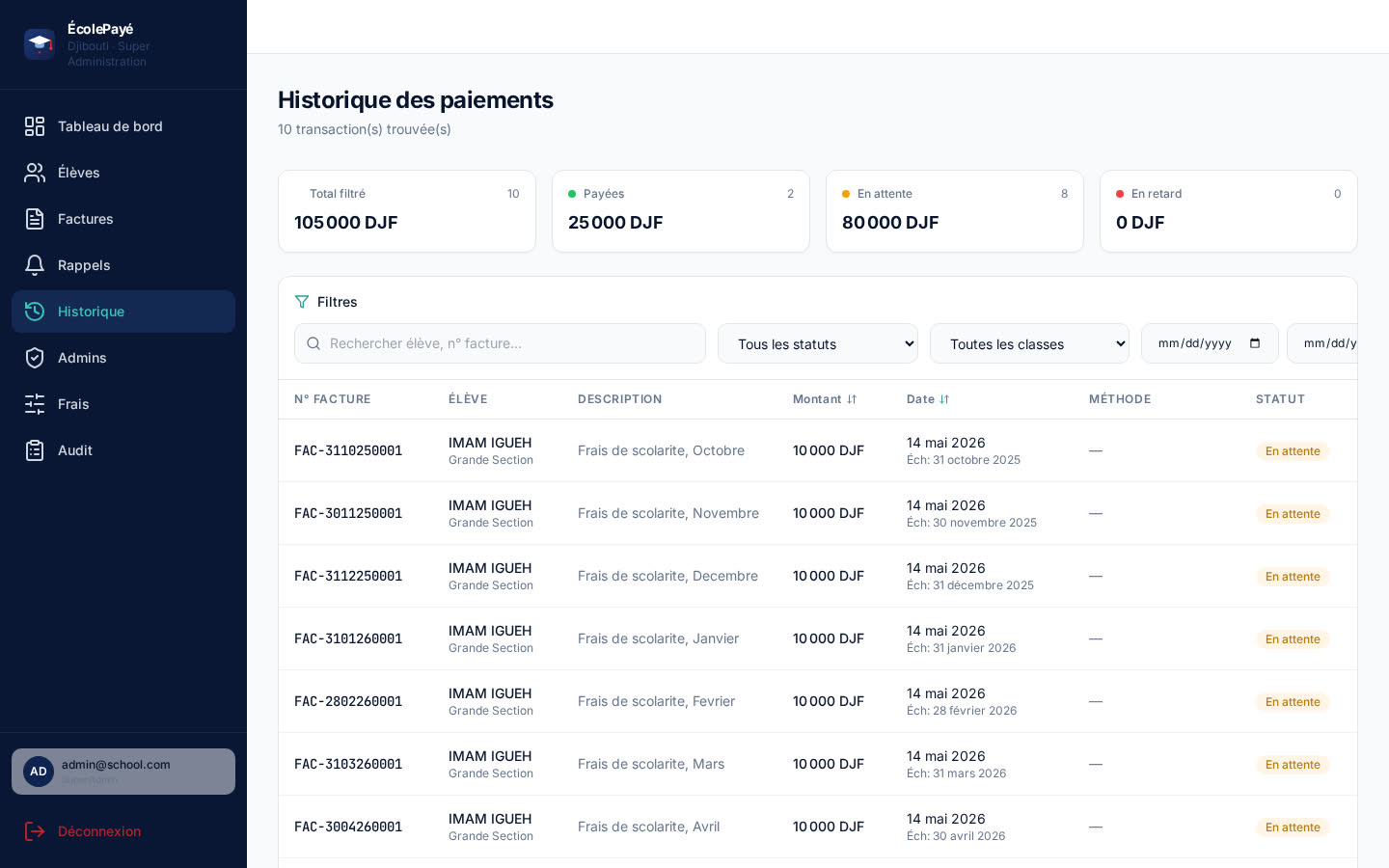Click the admin@school.com account card
The width and height of the screenshot is (1389, 868).
(123, 772)
